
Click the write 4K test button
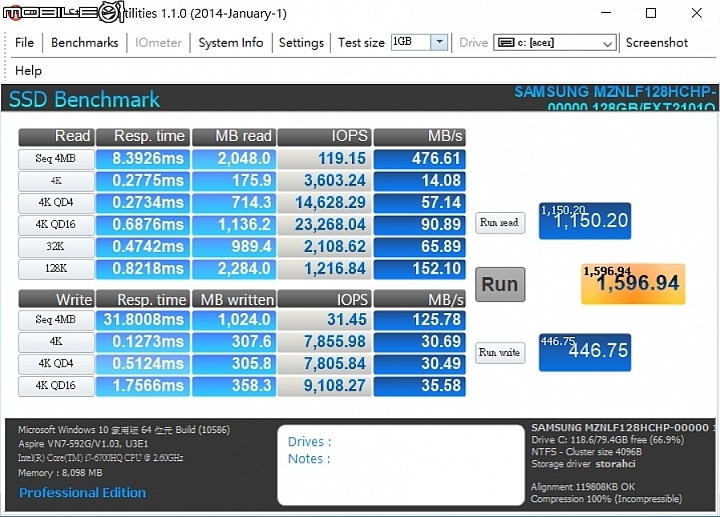(56, 342)
